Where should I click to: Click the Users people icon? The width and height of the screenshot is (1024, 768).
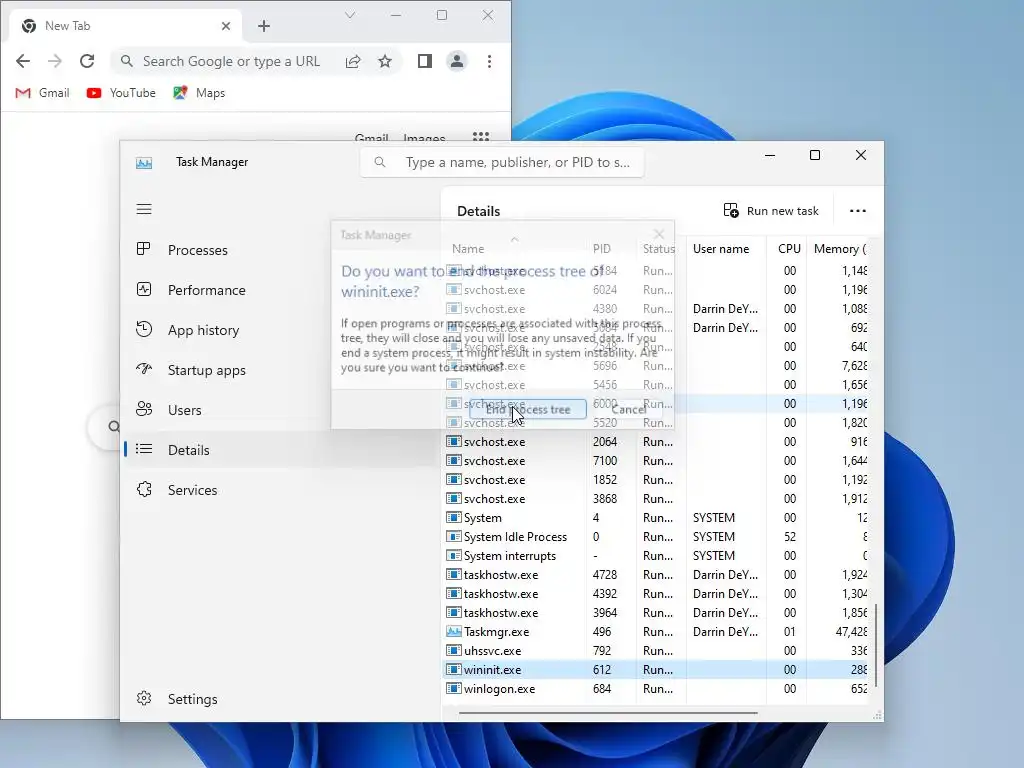pos(144,409)
